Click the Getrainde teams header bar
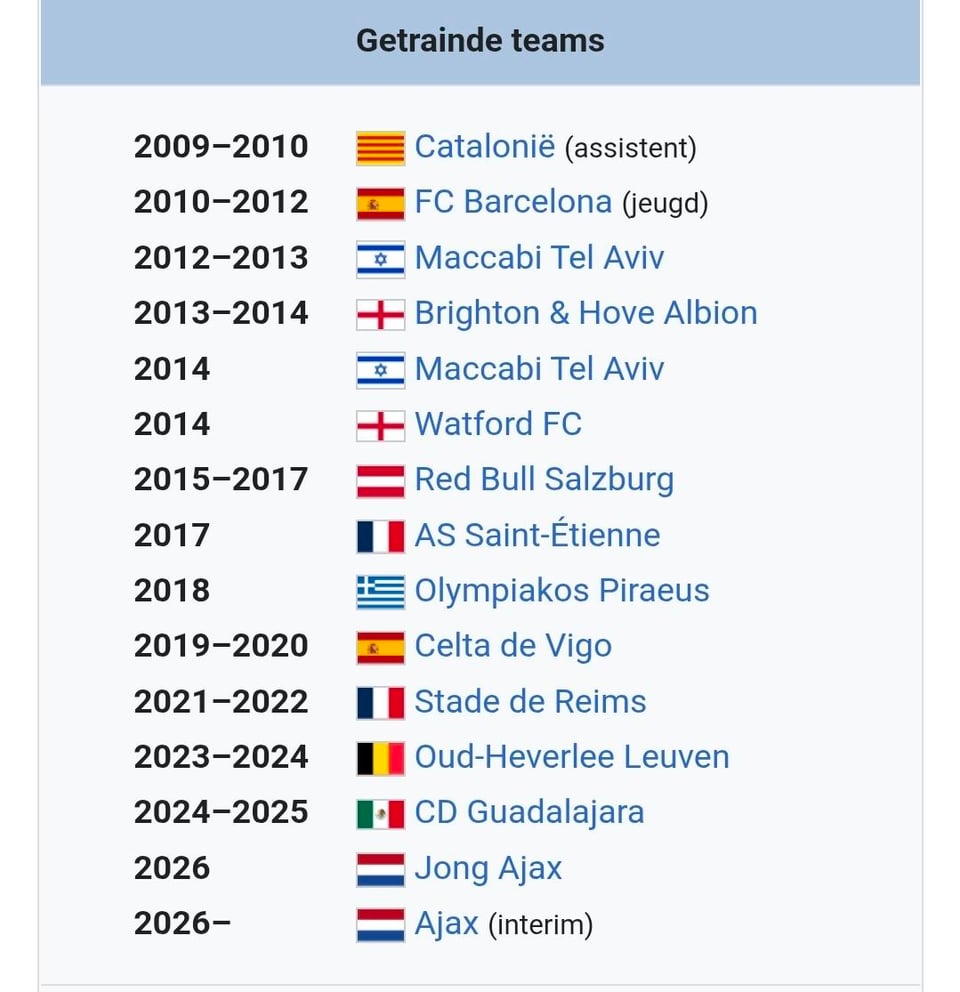The image size is (960, 992). 480,41
